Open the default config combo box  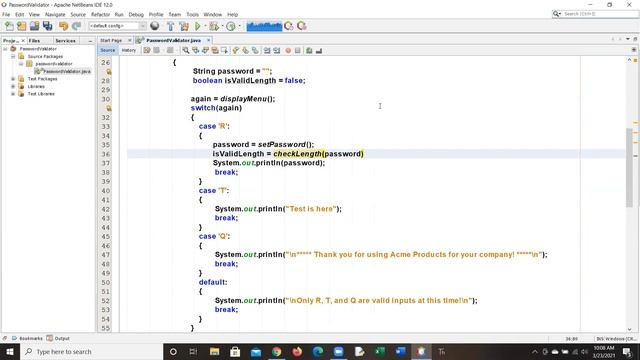tap(118, 26)
